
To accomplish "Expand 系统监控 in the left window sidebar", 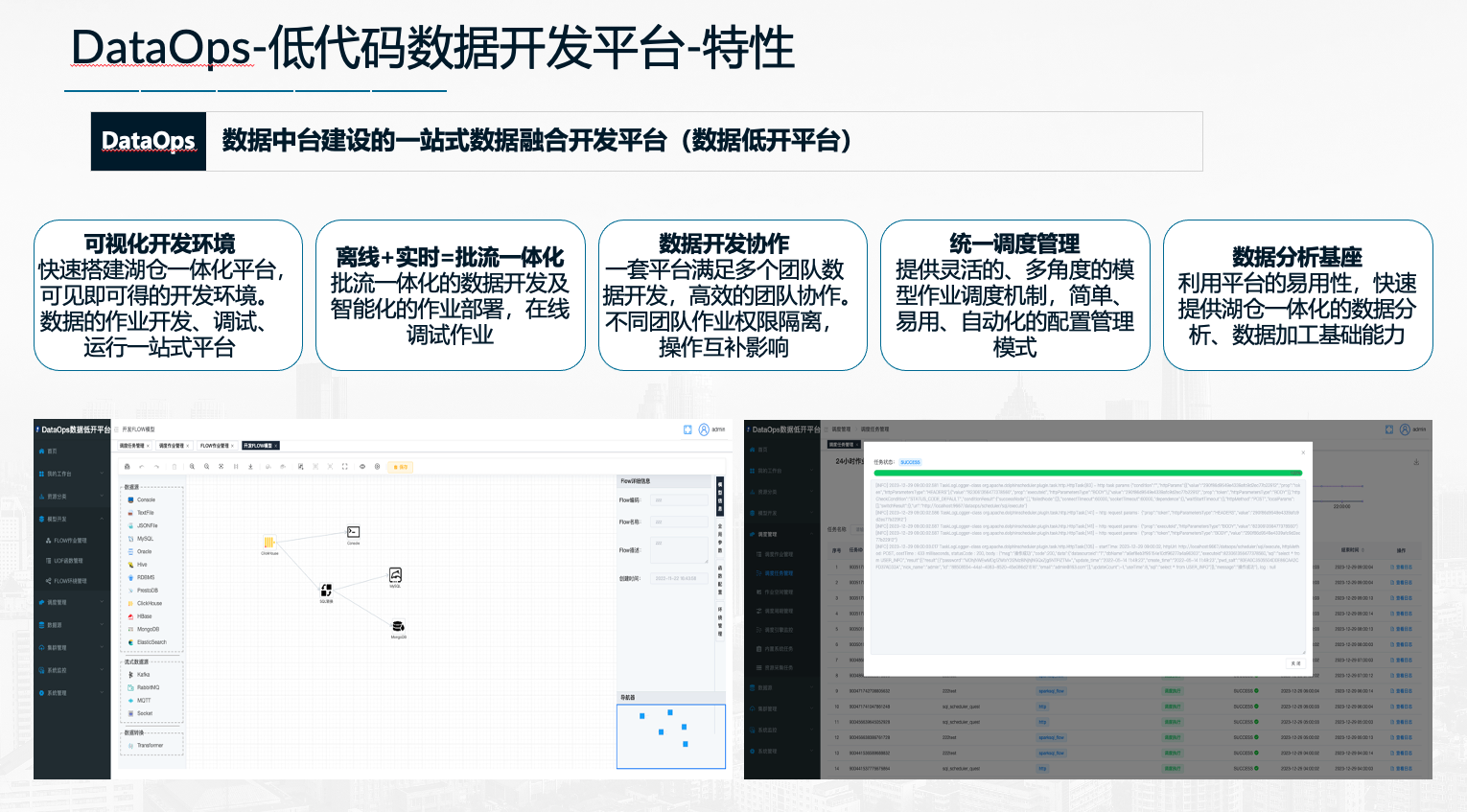I will pyautogui.click(x=72, y=670).
